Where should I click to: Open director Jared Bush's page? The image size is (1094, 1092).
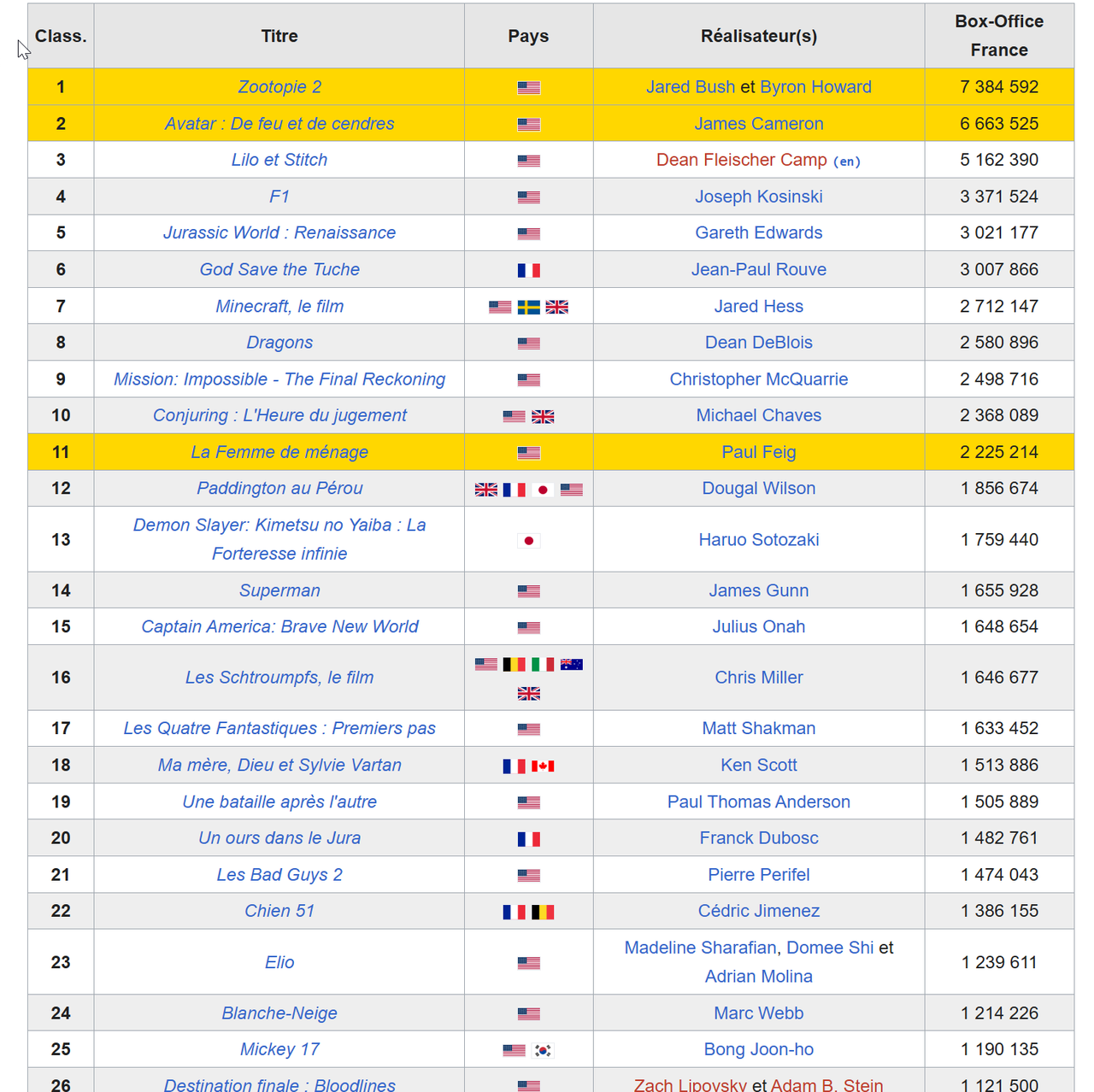click(691, 87)
